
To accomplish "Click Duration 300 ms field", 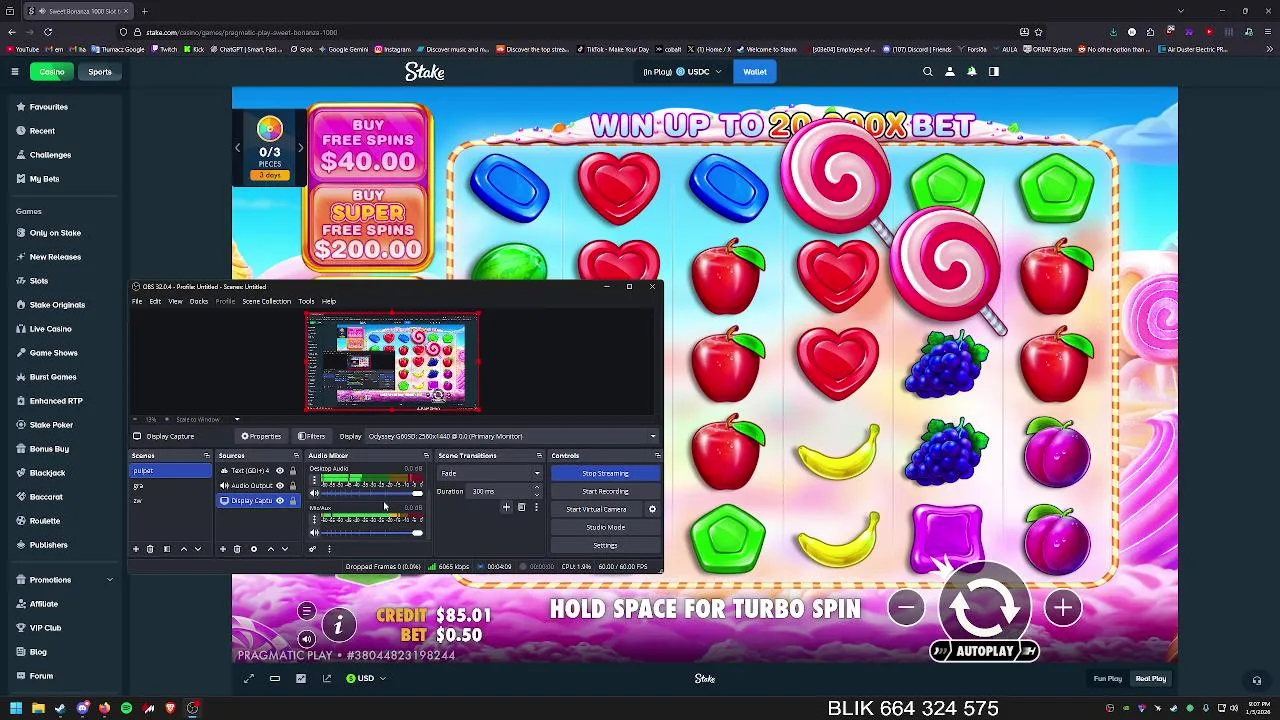I will [x=503, y=492].
